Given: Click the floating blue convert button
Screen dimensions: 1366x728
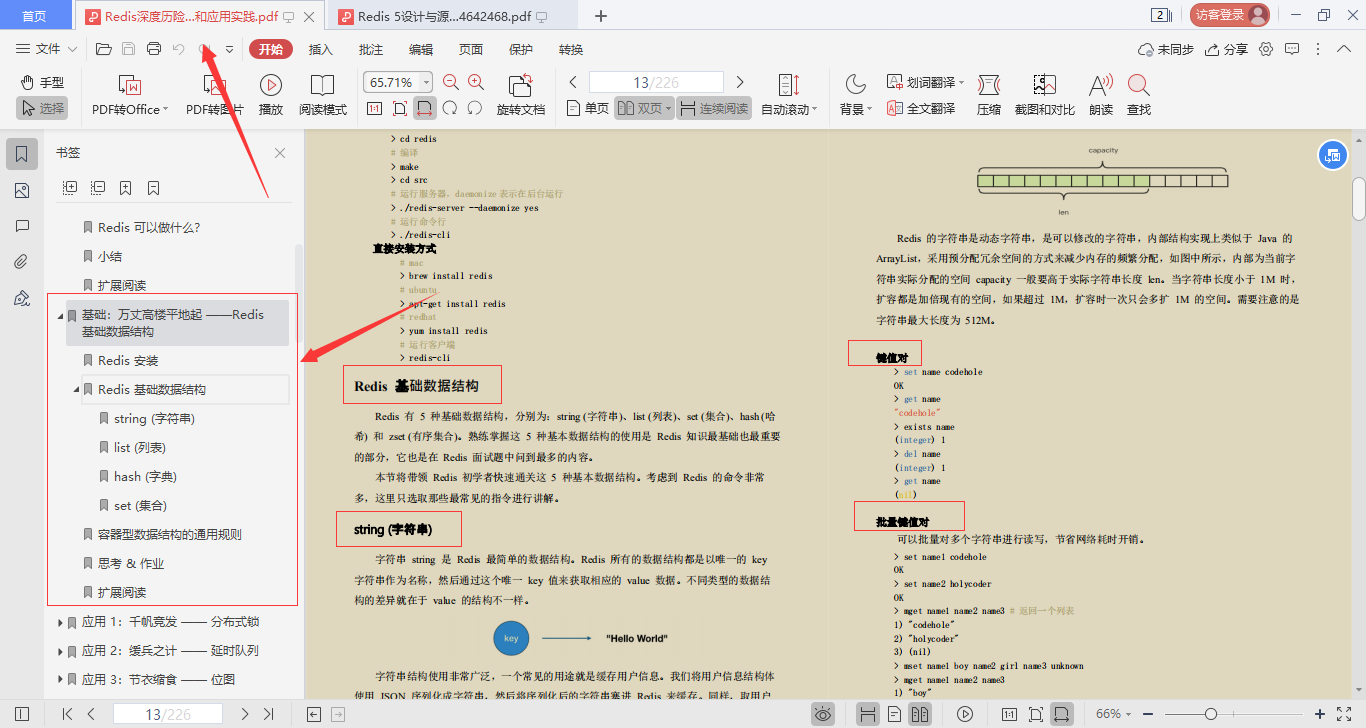Looking at the screenshot, I should [x=1332, y=155].
